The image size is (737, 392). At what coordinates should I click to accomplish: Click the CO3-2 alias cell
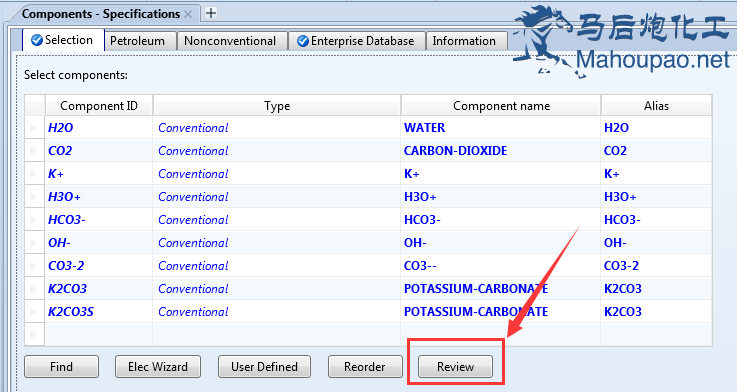tap(656, 266)
